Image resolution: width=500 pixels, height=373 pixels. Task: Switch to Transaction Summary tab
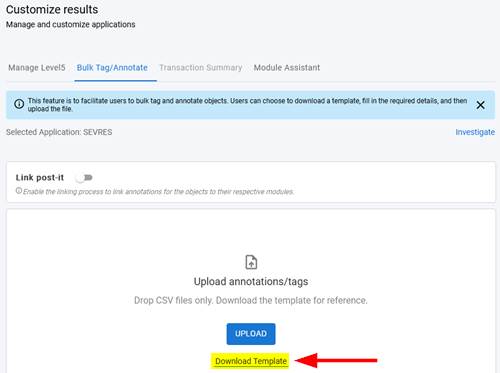201,68
